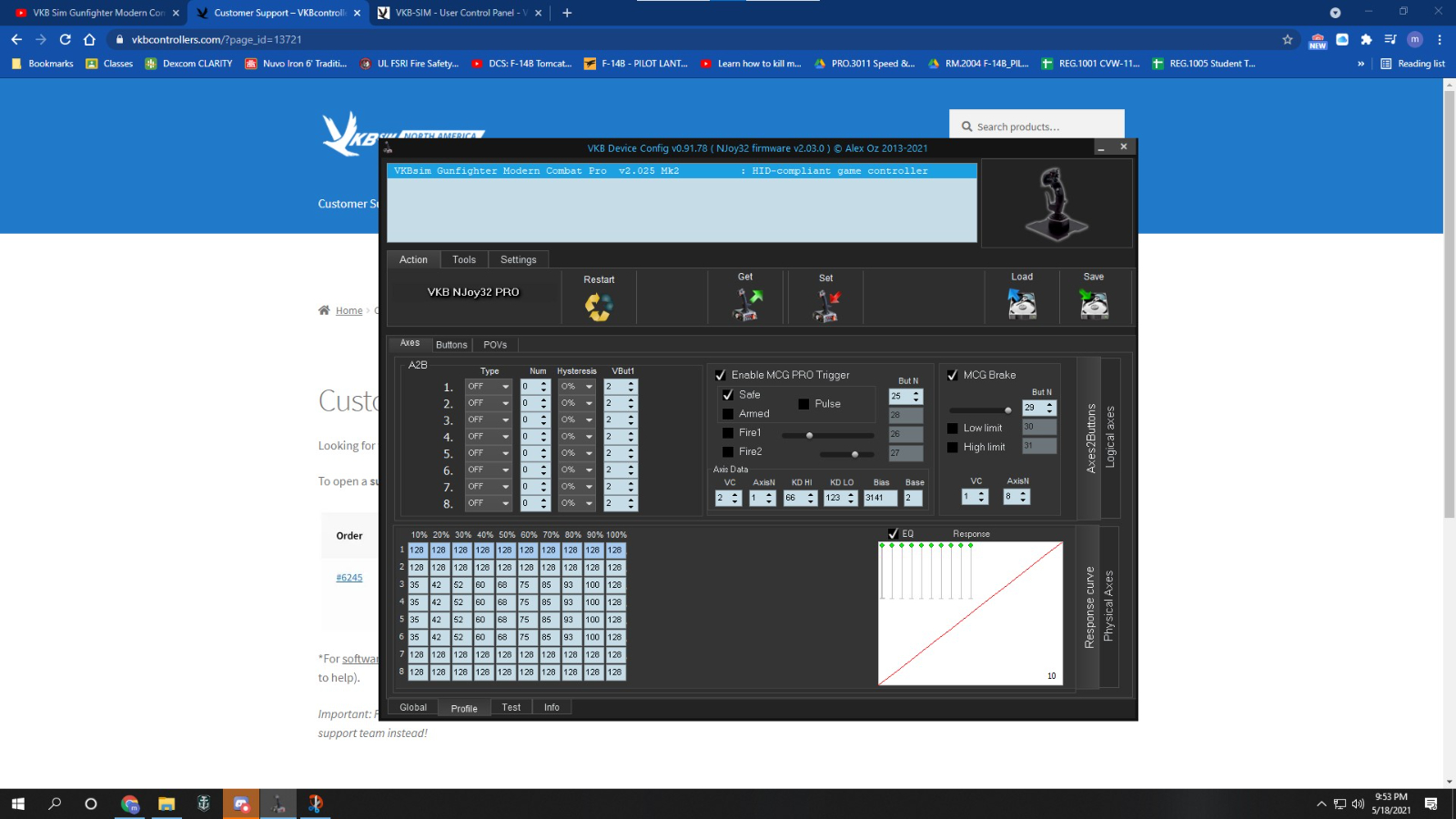Click the Set settings joystick icon
1456x819 pixels.
pyautogui.click(x=826, y=306)
